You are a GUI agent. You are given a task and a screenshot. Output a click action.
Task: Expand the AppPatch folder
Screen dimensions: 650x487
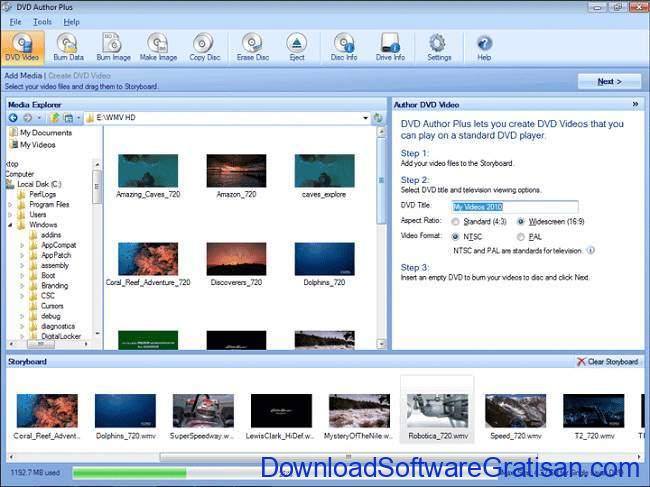tap(22, 255)
